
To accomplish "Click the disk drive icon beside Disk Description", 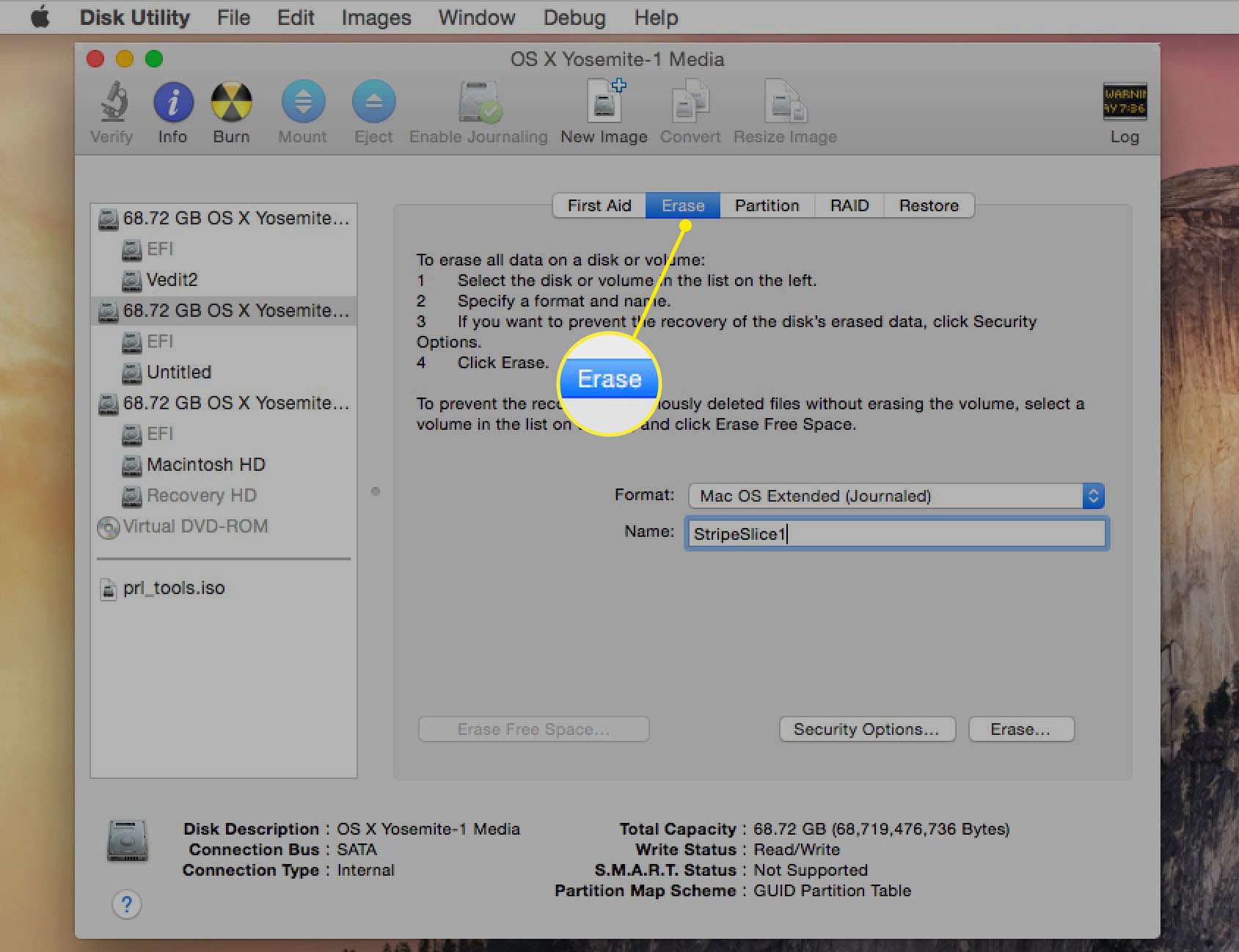I will [x=128, y=841].
